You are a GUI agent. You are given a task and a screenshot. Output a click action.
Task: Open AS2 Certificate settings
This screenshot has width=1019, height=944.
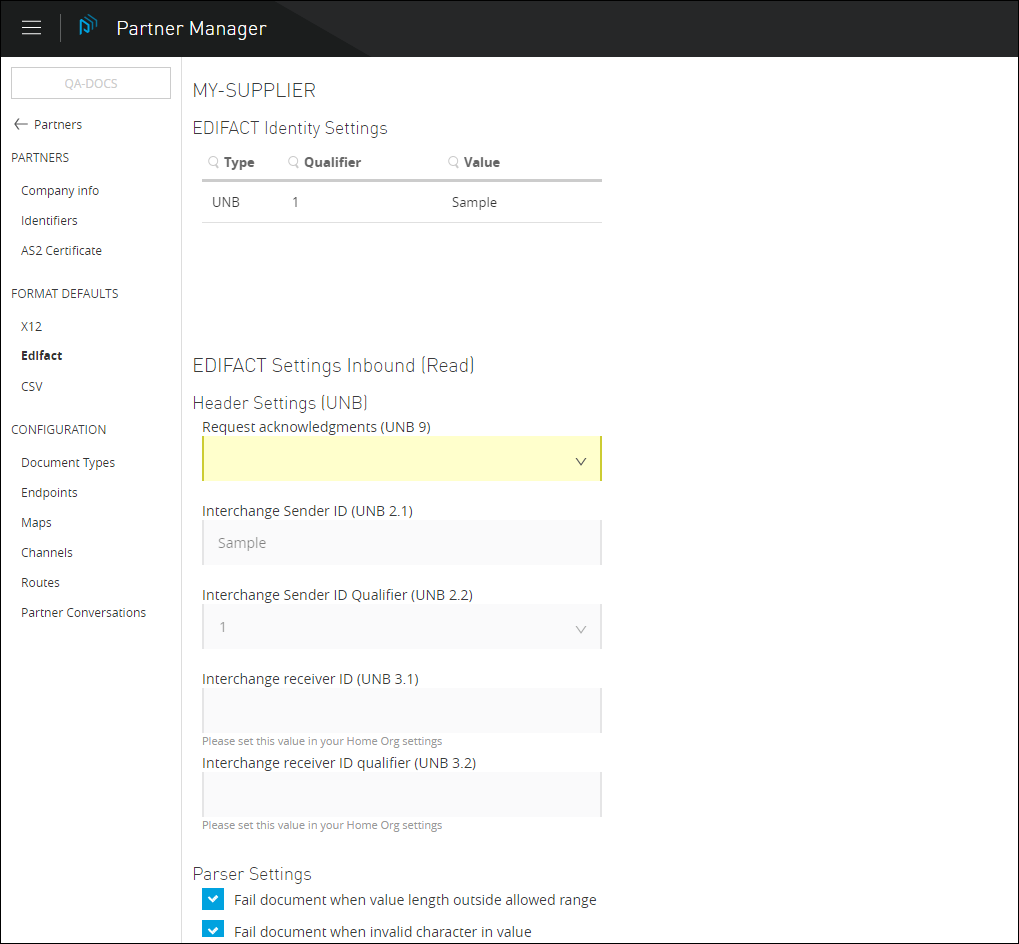61,251
